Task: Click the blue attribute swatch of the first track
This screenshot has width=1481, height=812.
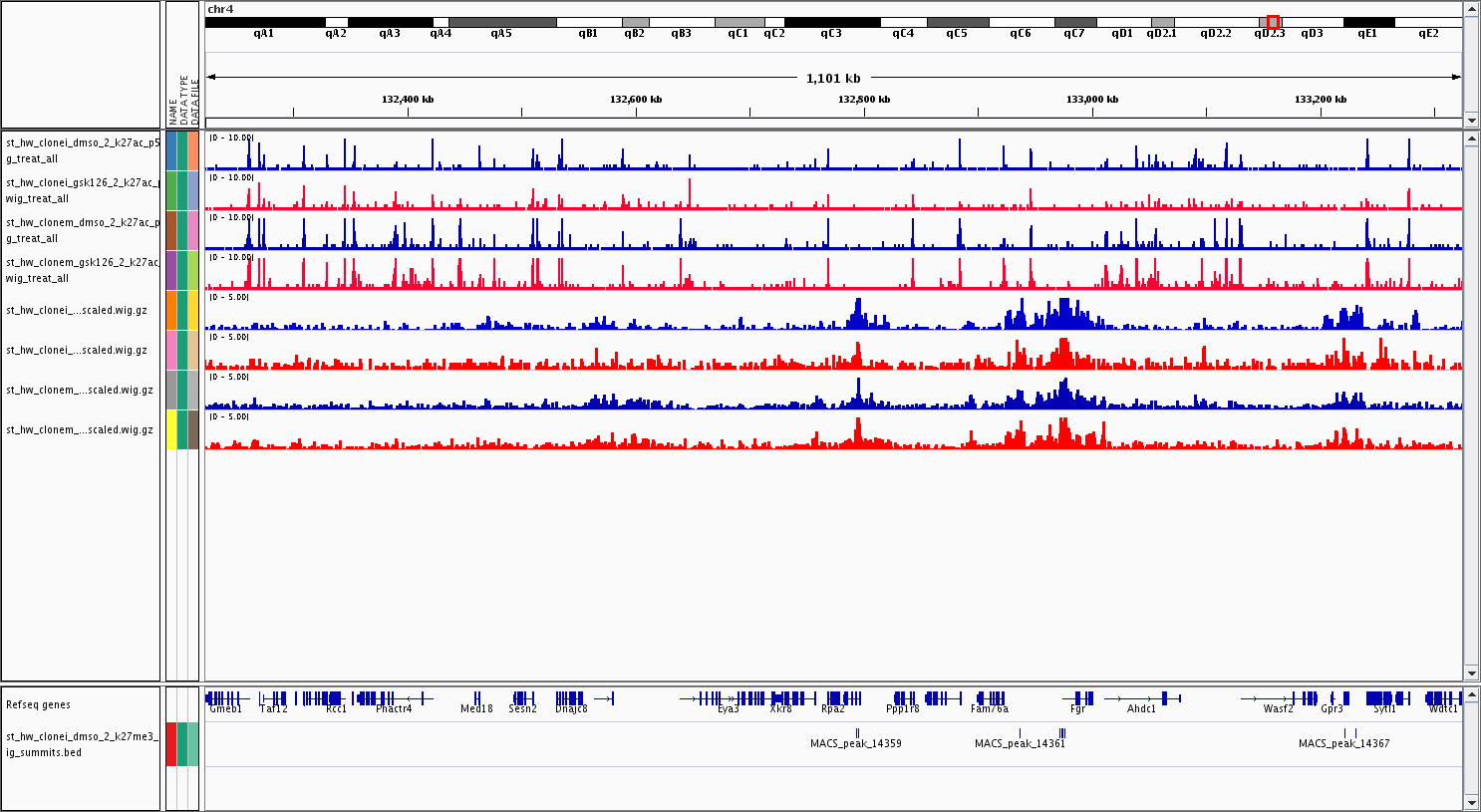Action: coord(171,150)
